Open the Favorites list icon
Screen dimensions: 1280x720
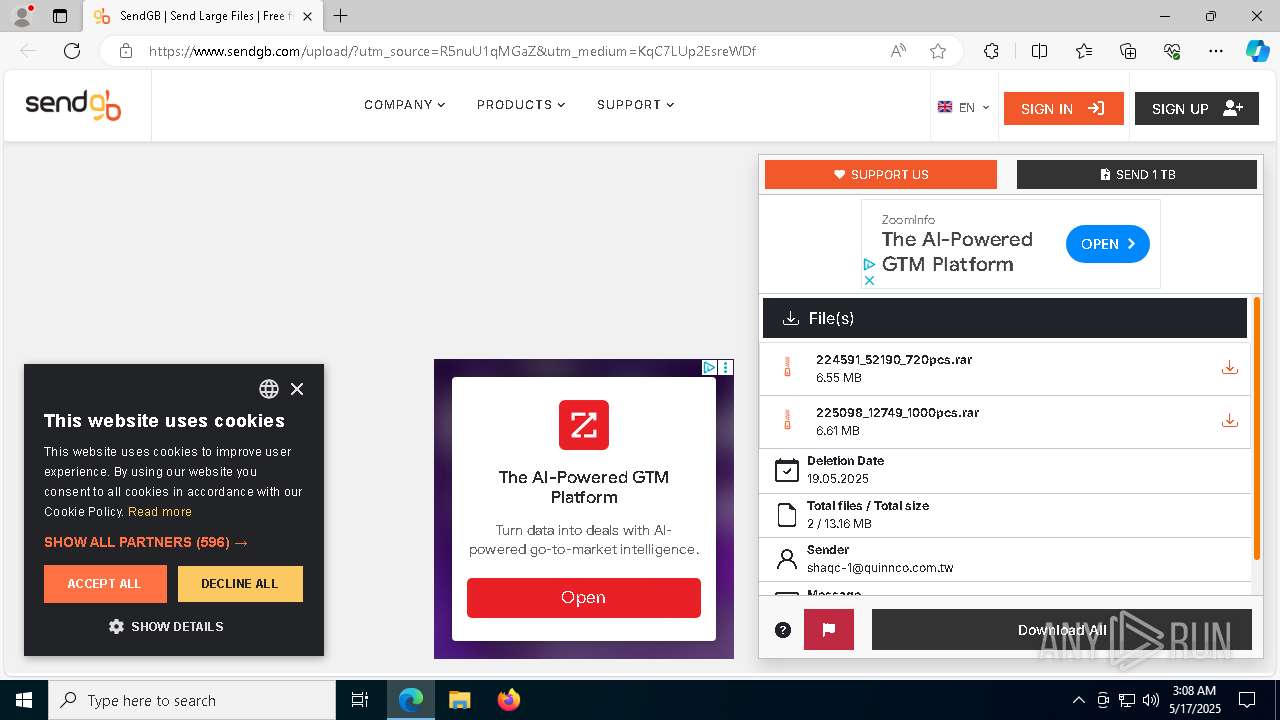(x=1084, y=51)
